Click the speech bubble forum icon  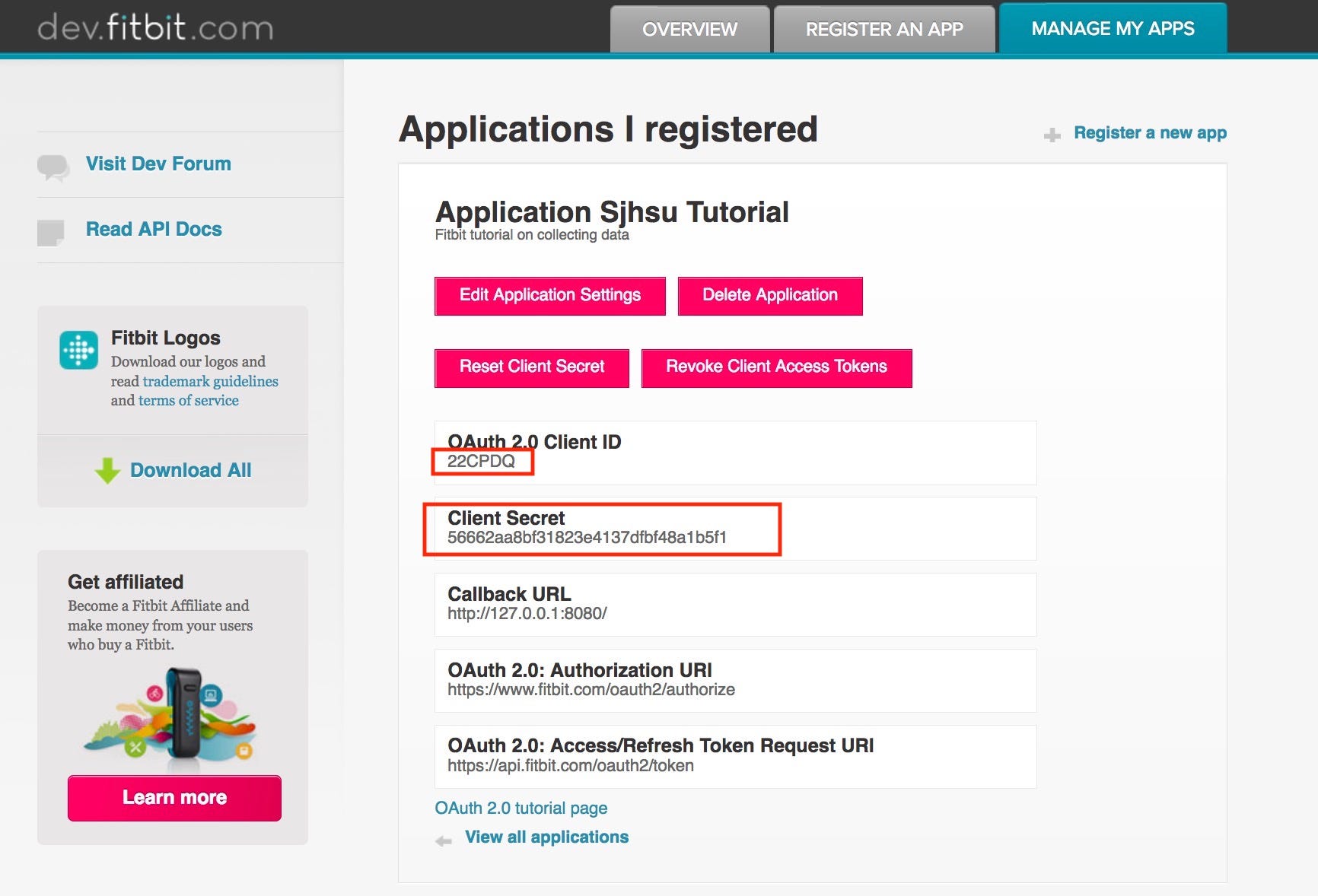click(x=53, y=167)
